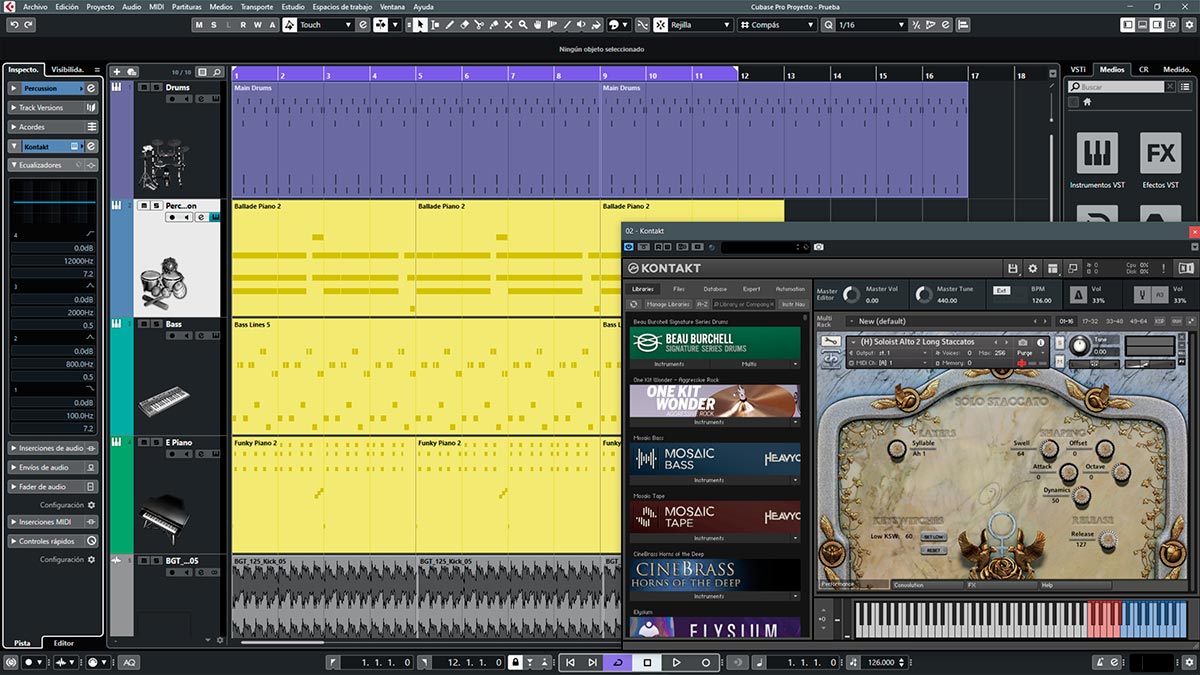The width and height of the screenshot is (1200, 675).
Task: Adjust the instrument Tune knob
Action: point(1079,346)
